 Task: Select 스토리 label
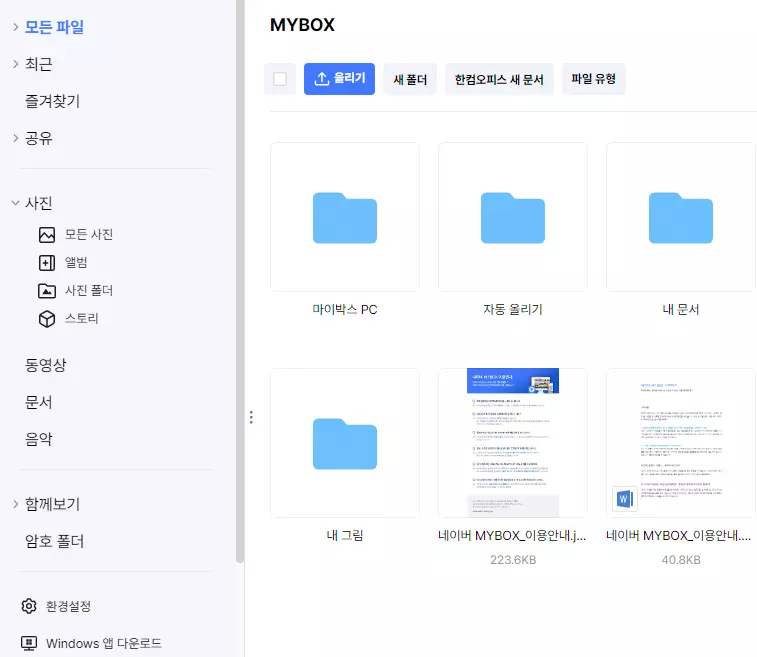coord(82,319)
